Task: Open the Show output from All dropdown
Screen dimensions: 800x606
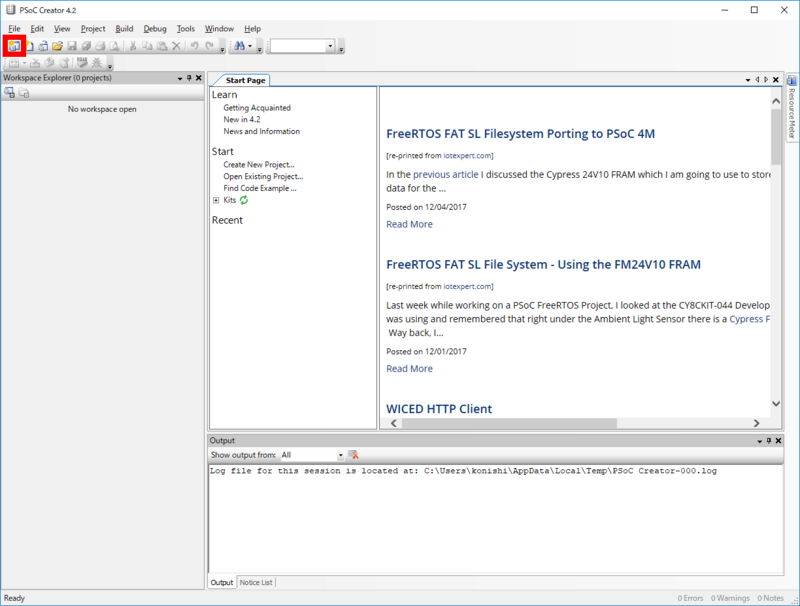Action: [340, 455]
